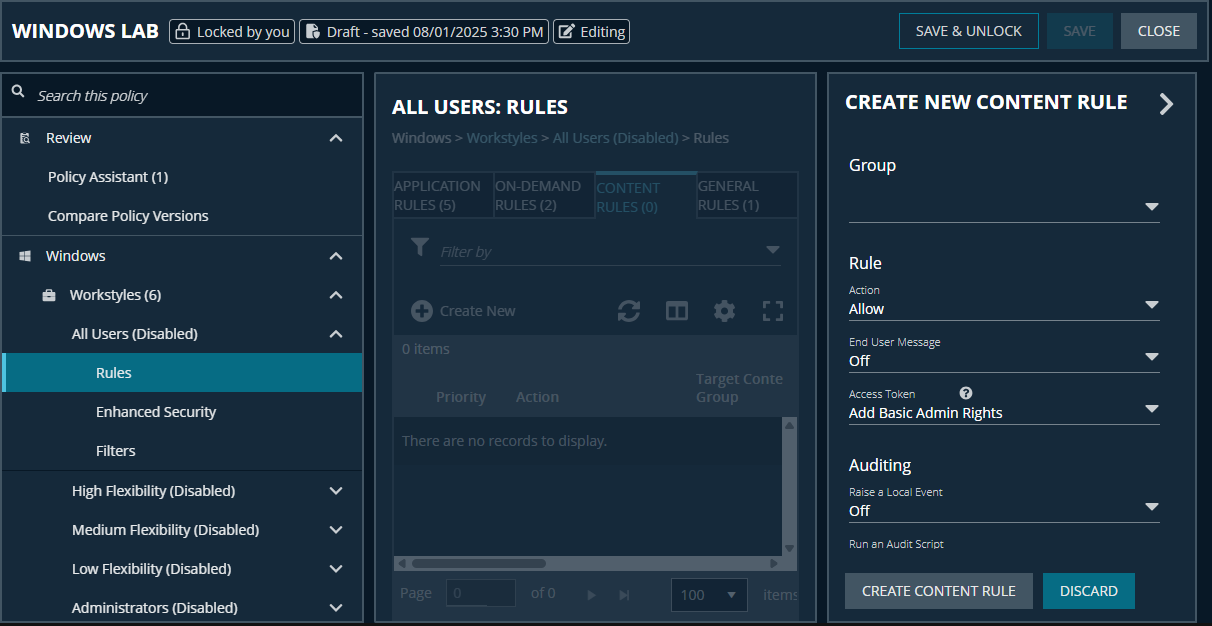Screen dimensions: 1212x626
Task: Click the Page number input field
Action: click(x=480, y=593)
